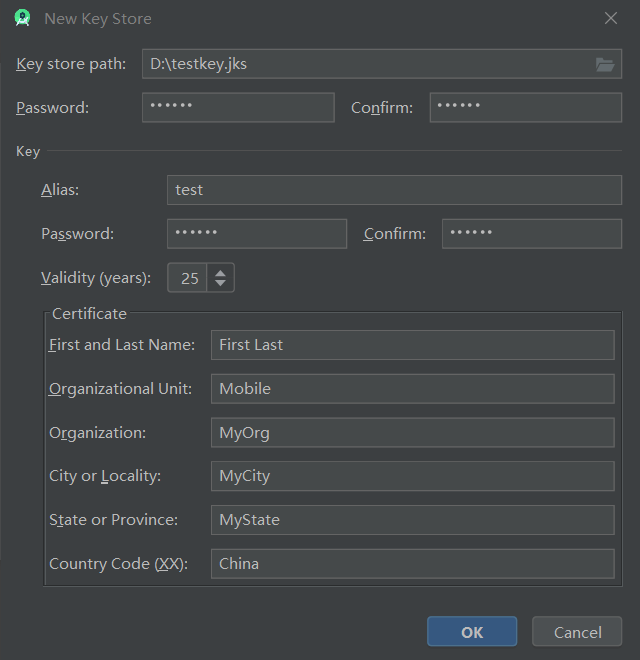
Task: Edit the Validity years value 25
Action: coord(187,278)
